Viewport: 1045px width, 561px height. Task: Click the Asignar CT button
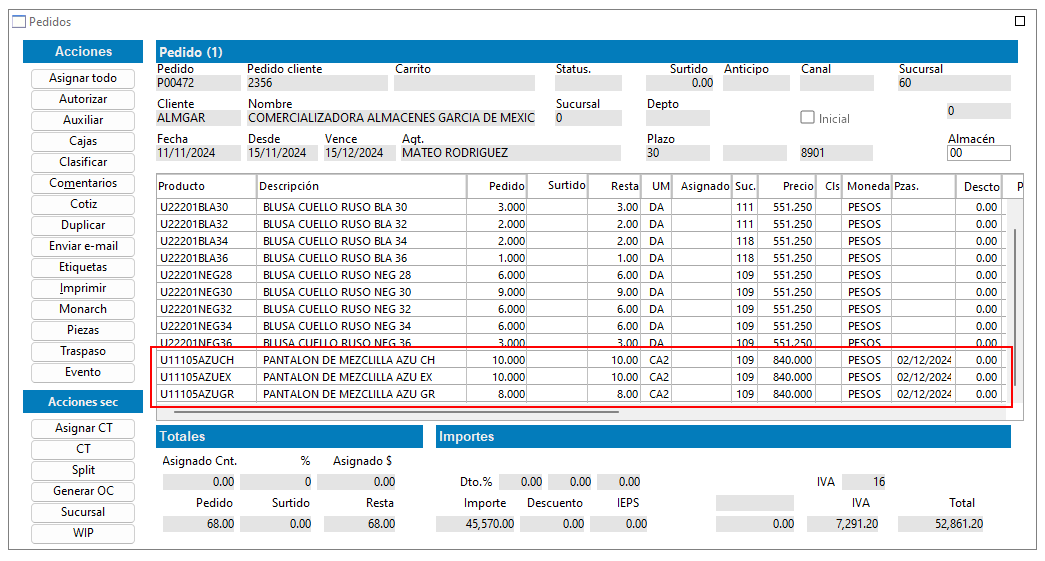pyautogui.click(x=83, y=428)
